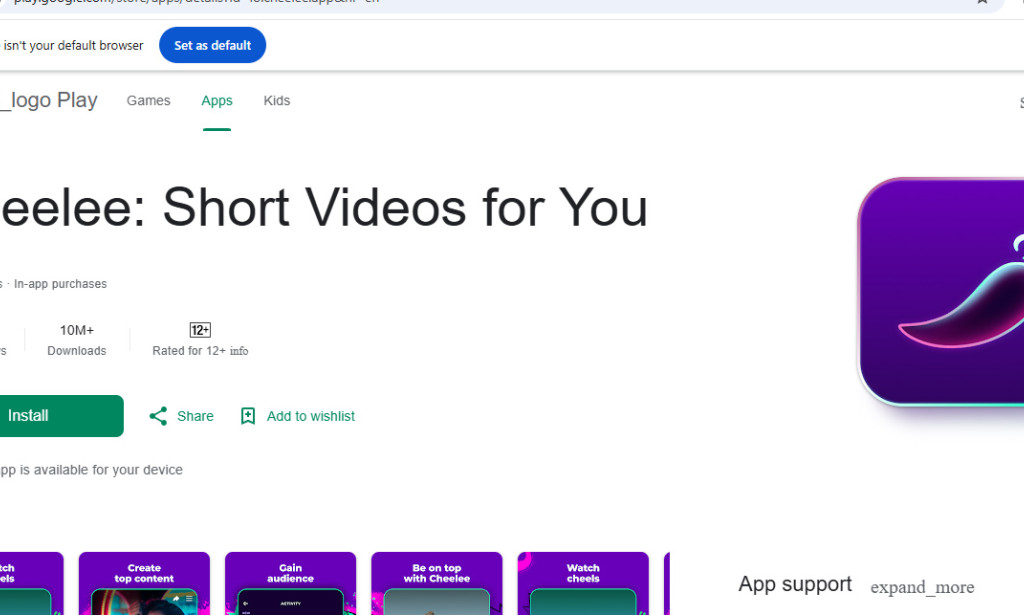Viewport: 1024px width, 615px height.
Task: Open the Be on top with Cheelee screenshot
Action: pos(437,585)
